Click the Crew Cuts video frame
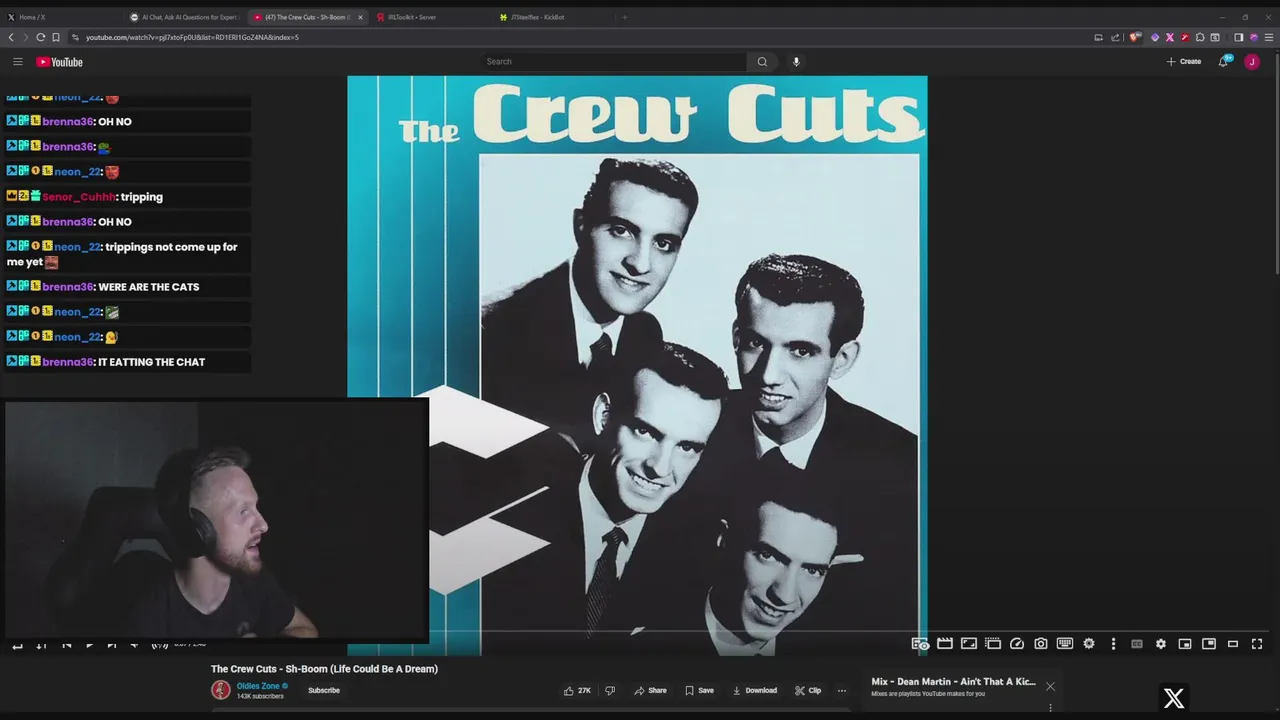 tap(637, 365)
